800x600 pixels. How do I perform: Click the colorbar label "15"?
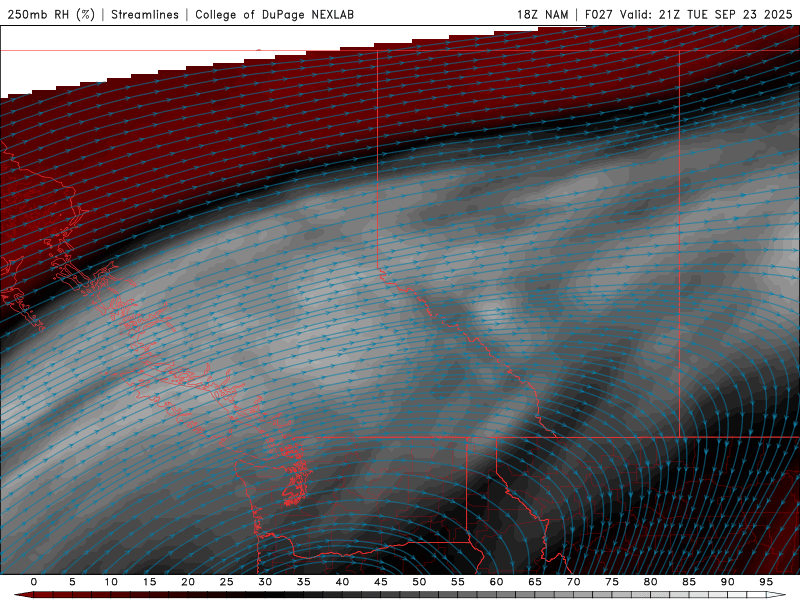[x=149, y=582]
